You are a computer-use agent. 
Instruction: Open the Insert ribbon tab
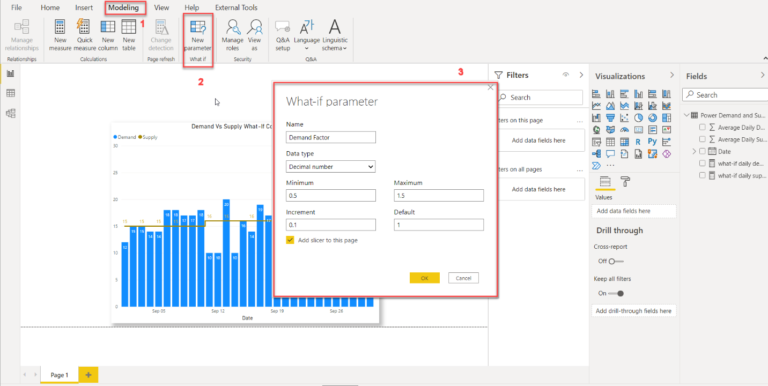[84, 7]
